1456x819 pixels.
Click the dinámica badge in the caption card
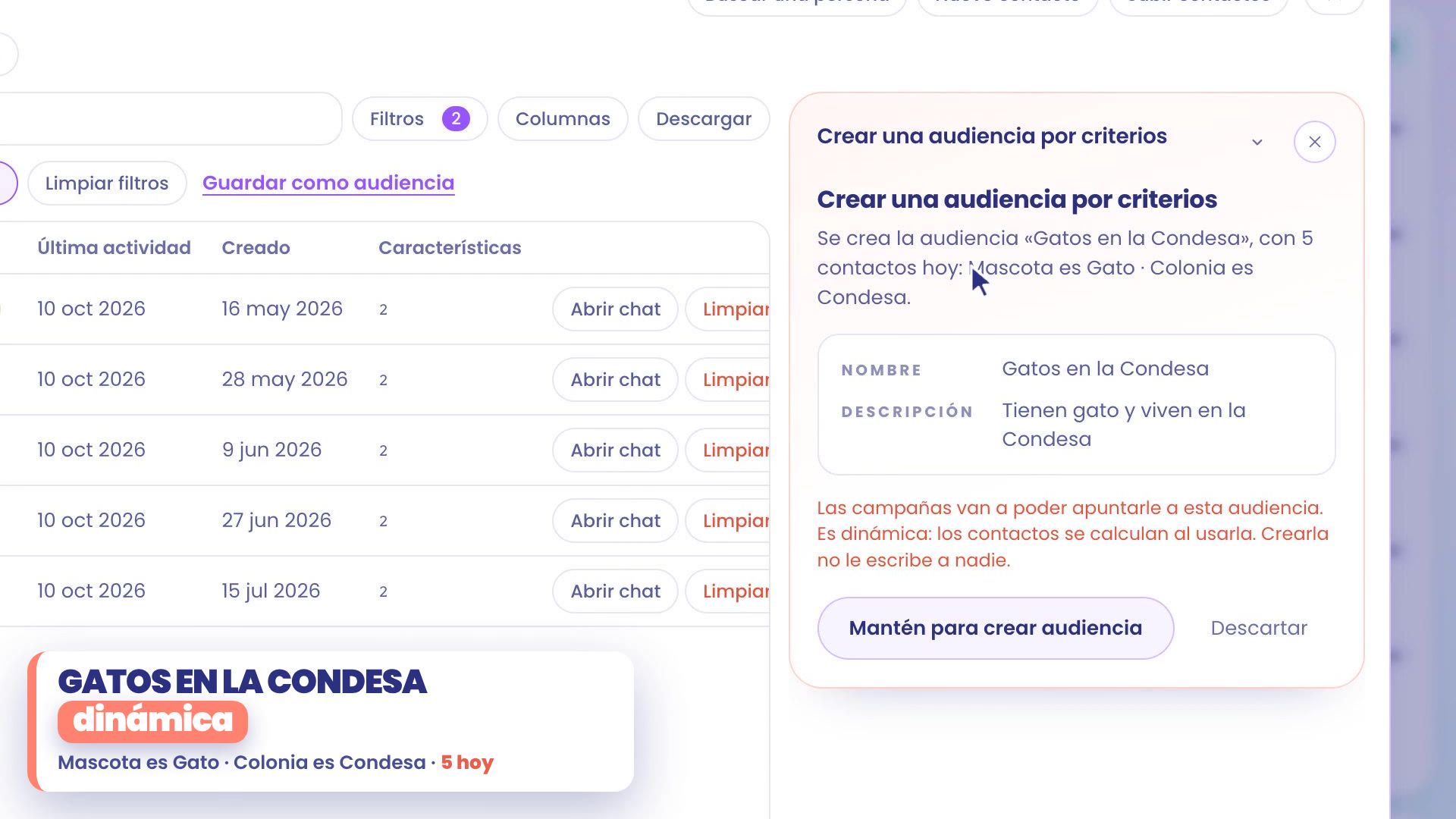(152, 720)
